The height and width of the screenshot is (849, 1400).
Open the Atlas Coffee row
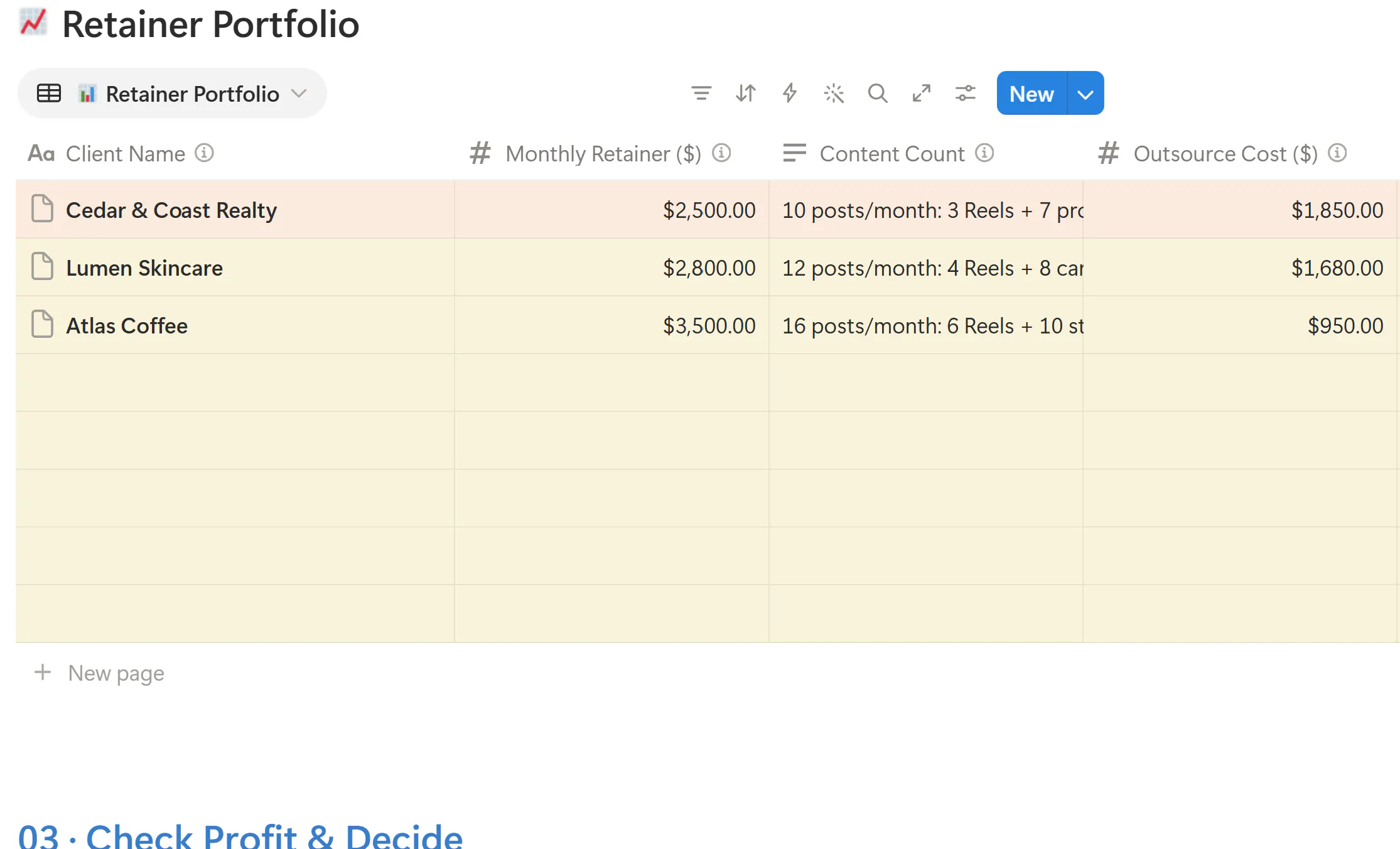point(127,326)
